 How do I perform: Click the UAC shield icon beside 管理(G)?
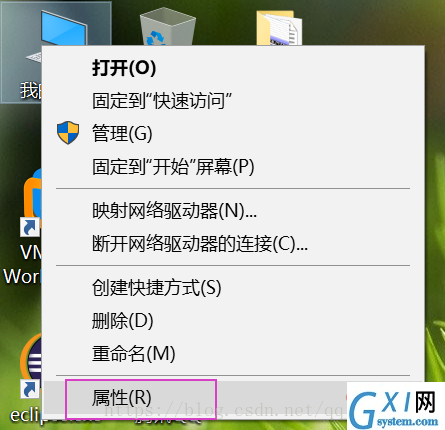click(68, 133)
